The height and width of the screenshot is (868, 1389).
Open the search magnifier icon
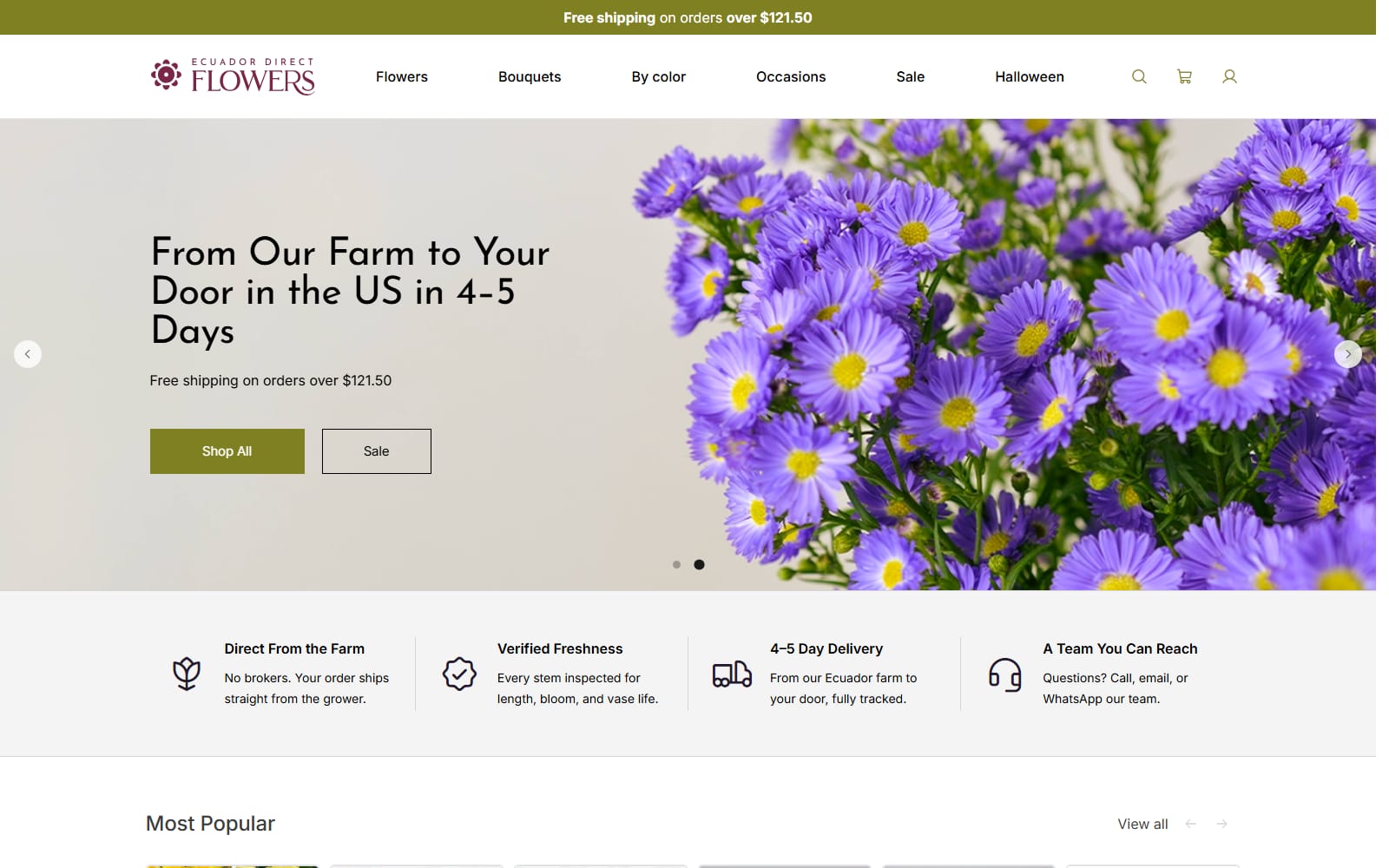coord(1139,76)
